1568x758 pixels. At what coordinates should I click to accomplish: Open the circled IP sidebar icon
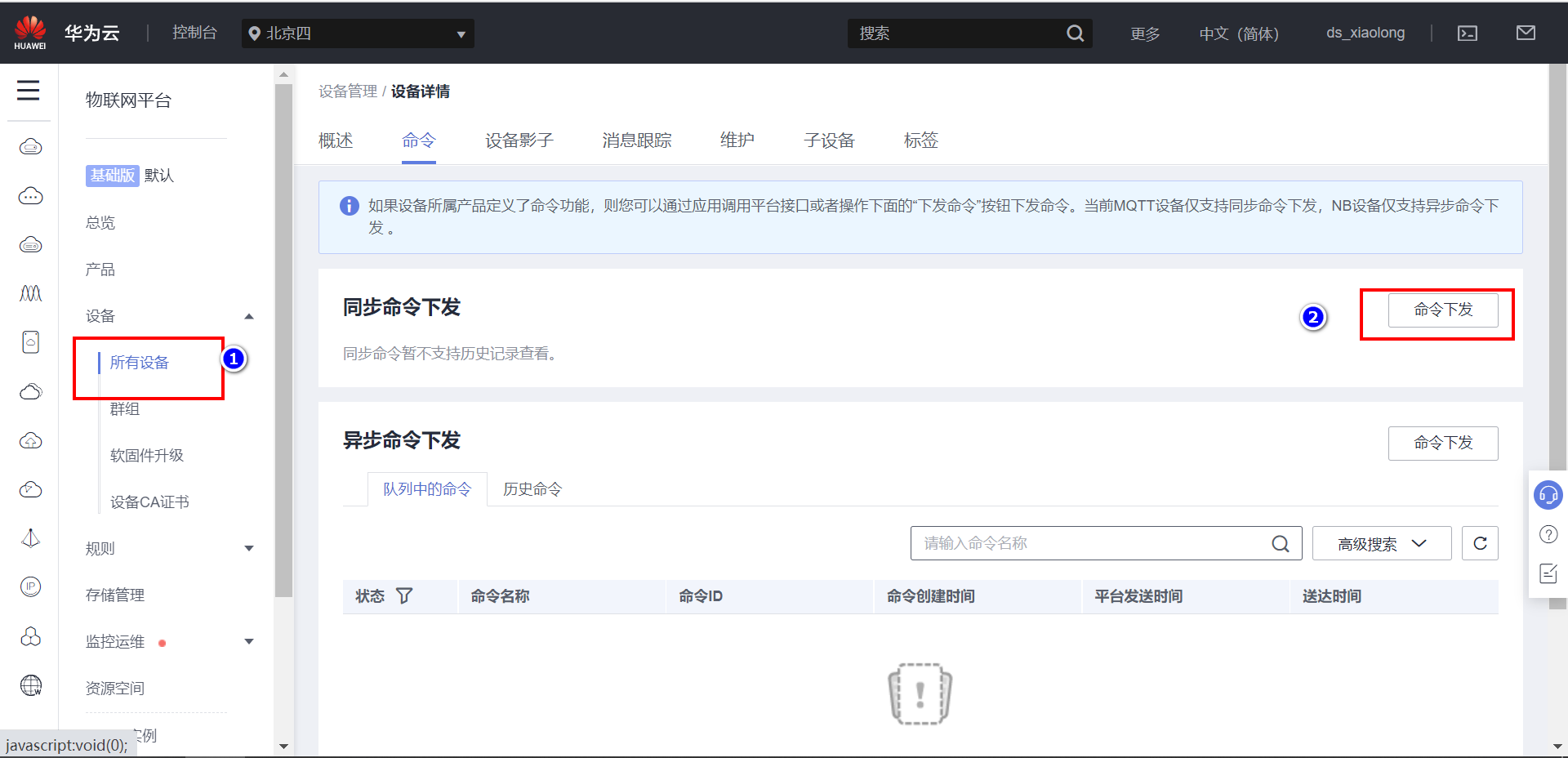31,586
